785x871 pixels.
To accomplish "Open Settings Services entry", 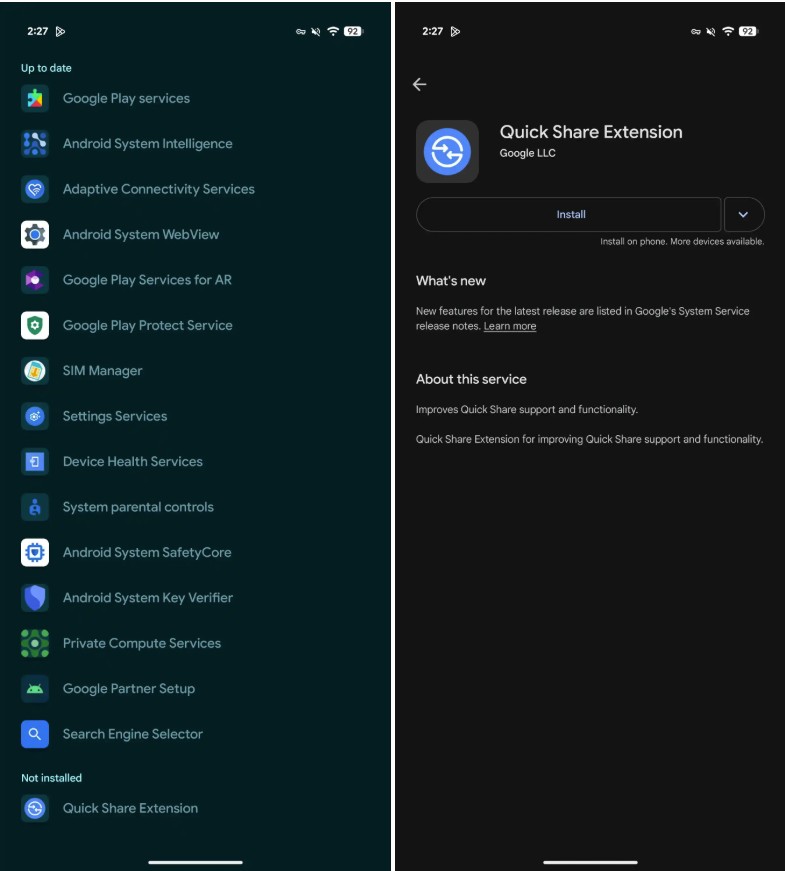I will click(196, 417).
